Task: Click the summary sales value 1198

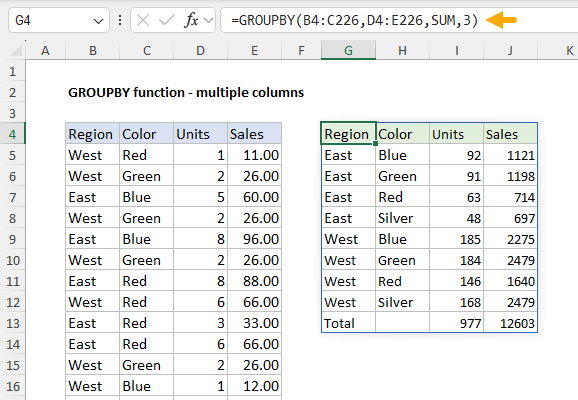Action: click(510, 176)
